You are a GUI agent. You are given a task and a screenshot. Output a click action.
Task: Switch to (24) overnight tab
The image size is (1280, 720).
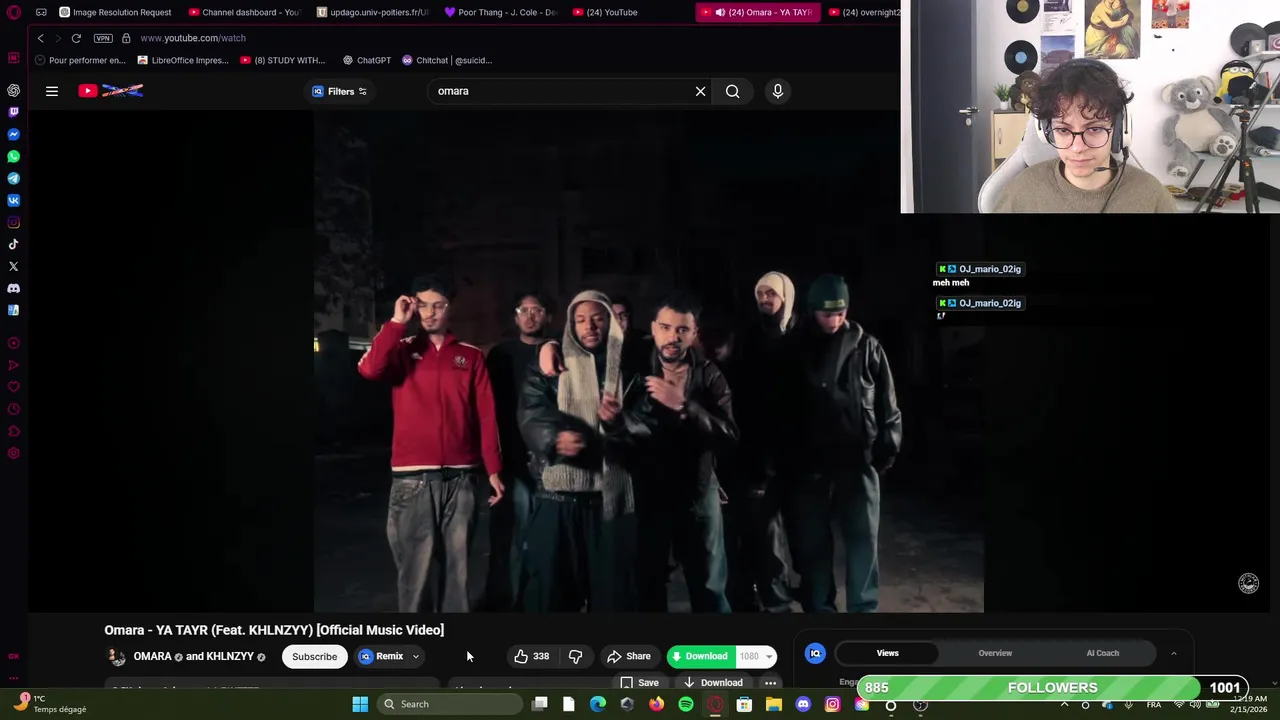click(x=864, y=12)
